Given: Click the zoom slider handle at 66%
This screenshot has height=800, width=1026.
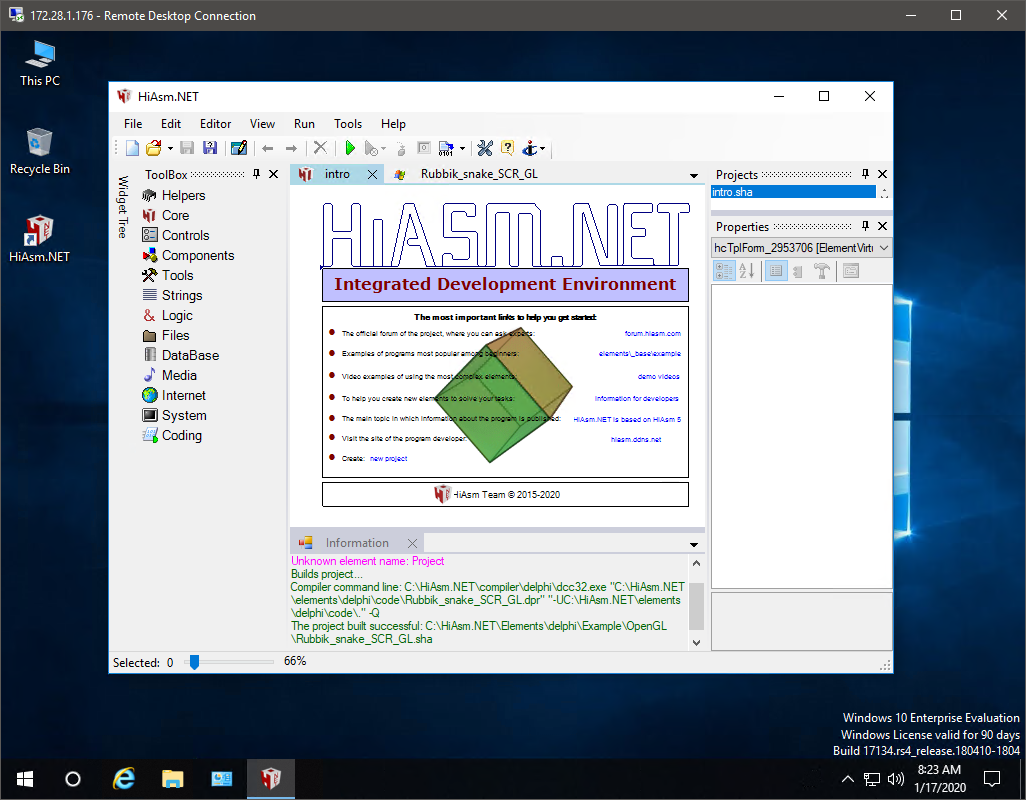Looking at the screenshot, I should pyautogui.click(x=194, y=661).
